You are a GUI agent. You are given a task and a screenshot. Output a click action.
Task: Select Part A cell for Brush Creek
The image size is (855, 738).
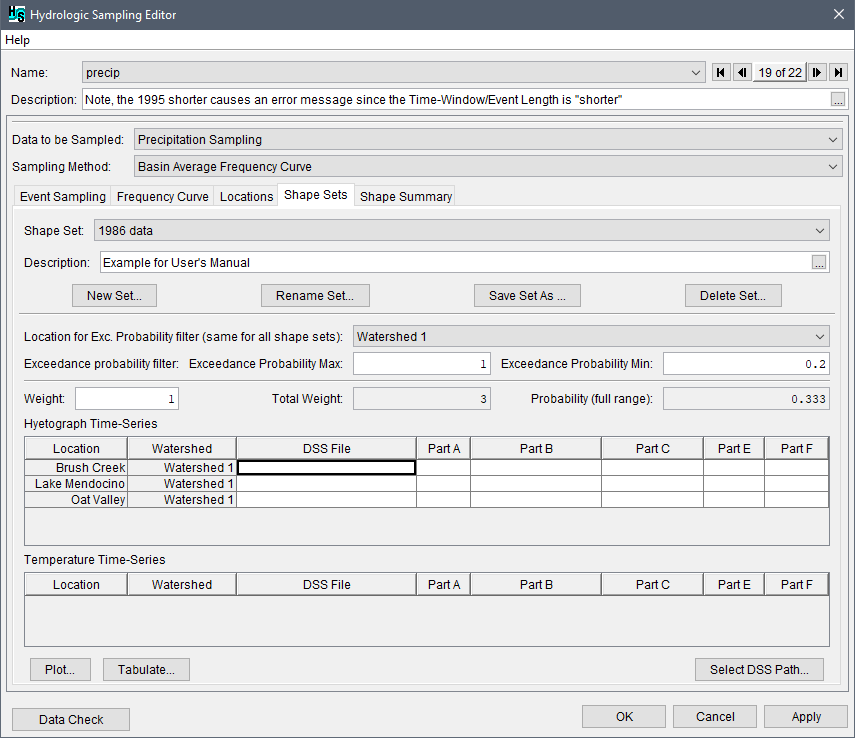click(x=444, y=467)
